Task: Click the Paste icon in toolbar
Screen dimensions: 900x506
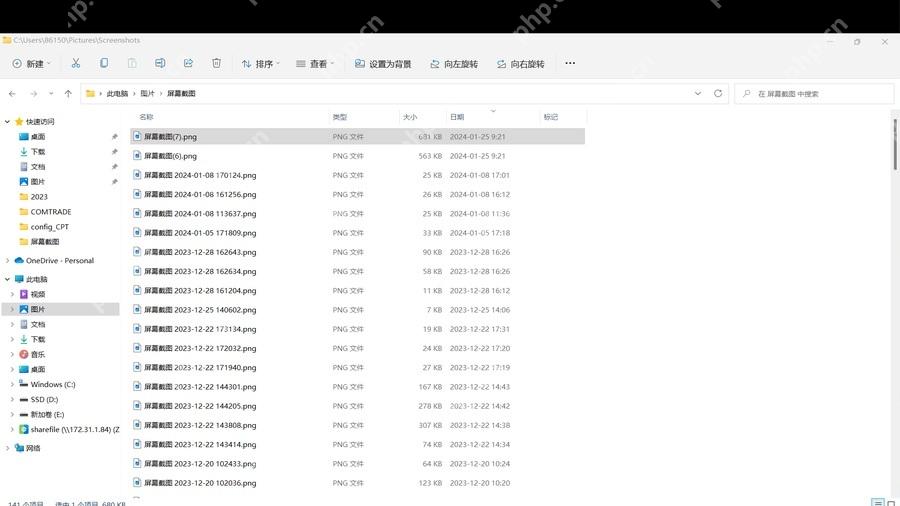Action: point(132,63)
